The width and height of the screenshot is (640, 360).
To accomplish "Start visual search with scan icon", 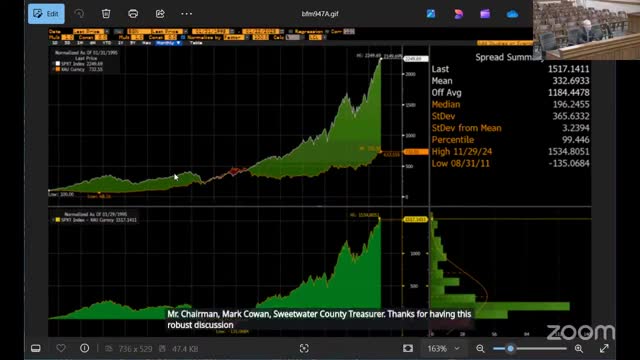I will [x=304, y=349].
